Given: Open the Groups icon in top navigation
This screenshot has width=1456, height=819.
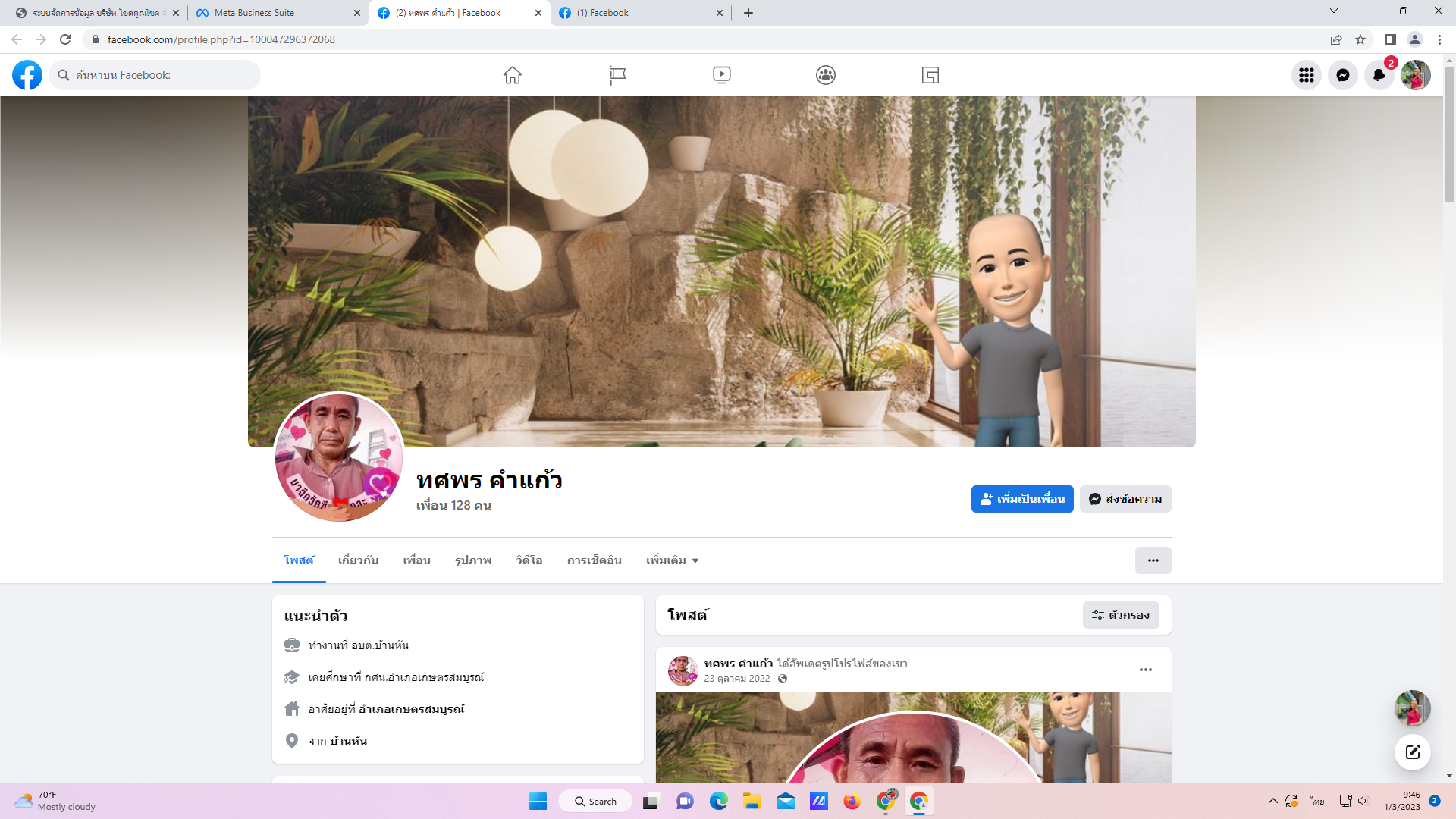Looking at the screenshot, I should (826, 75).
